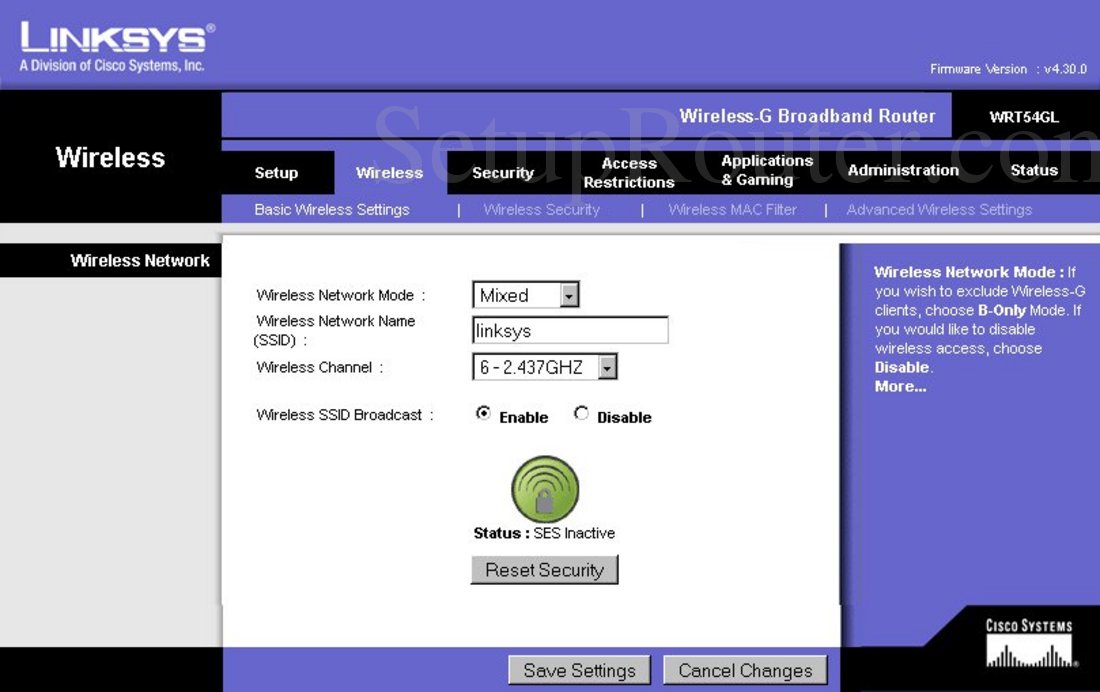Open the Administration tab
Viewport: 1100px width, 692px height.
tap(903, 170)
